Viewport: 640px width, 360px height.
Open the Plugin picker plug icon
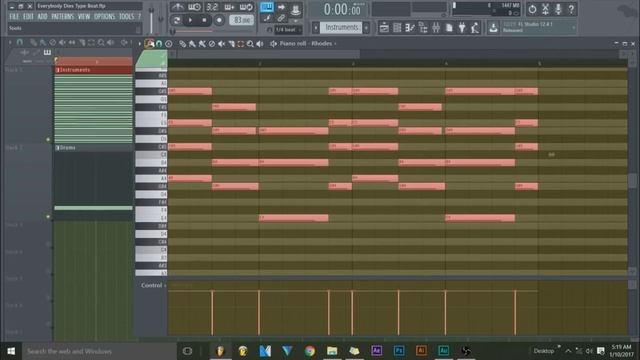[462, 28]
